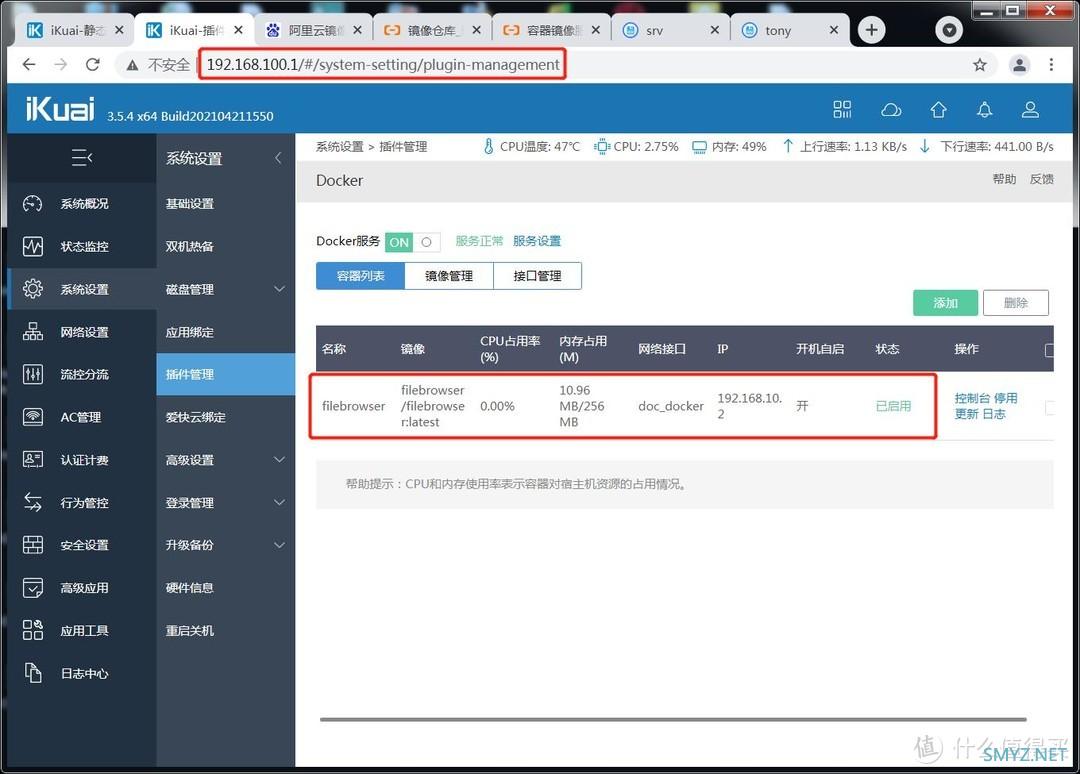Screen dimensions: 1080x774
Task: Switch to the 接口管理 tab
Action: tap(537, 275)
